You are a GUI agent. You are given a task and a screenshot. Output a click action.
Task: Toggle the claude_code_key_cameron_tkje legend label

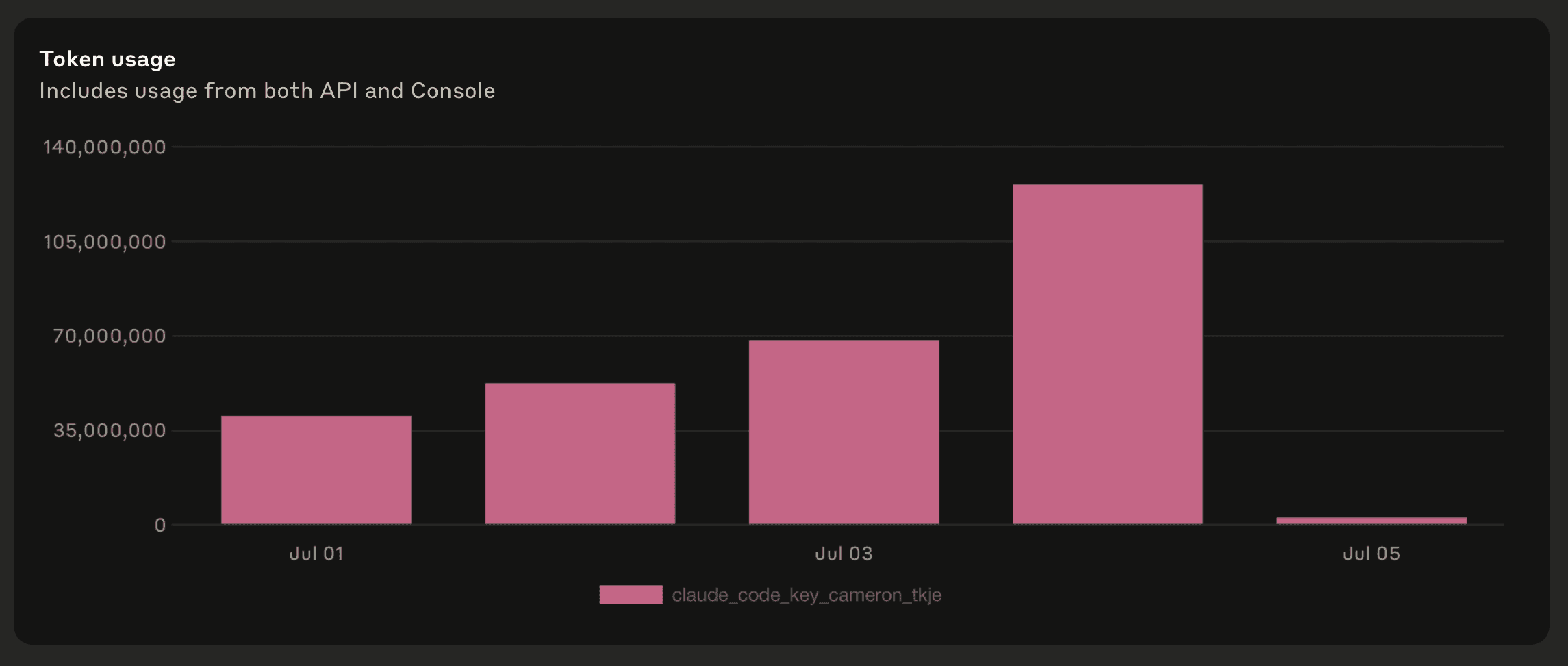coord(807,595)
